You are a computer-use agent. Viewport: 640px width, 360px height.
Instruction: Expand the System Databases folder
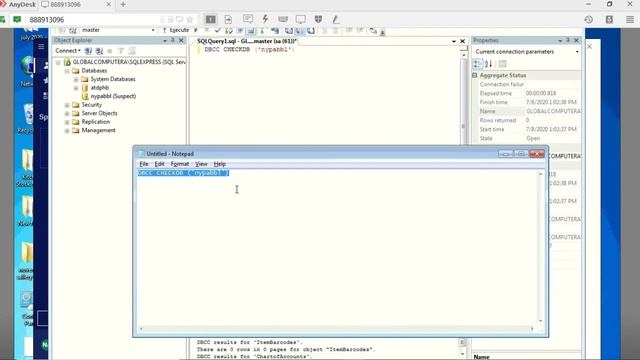(x=76, y=79)
